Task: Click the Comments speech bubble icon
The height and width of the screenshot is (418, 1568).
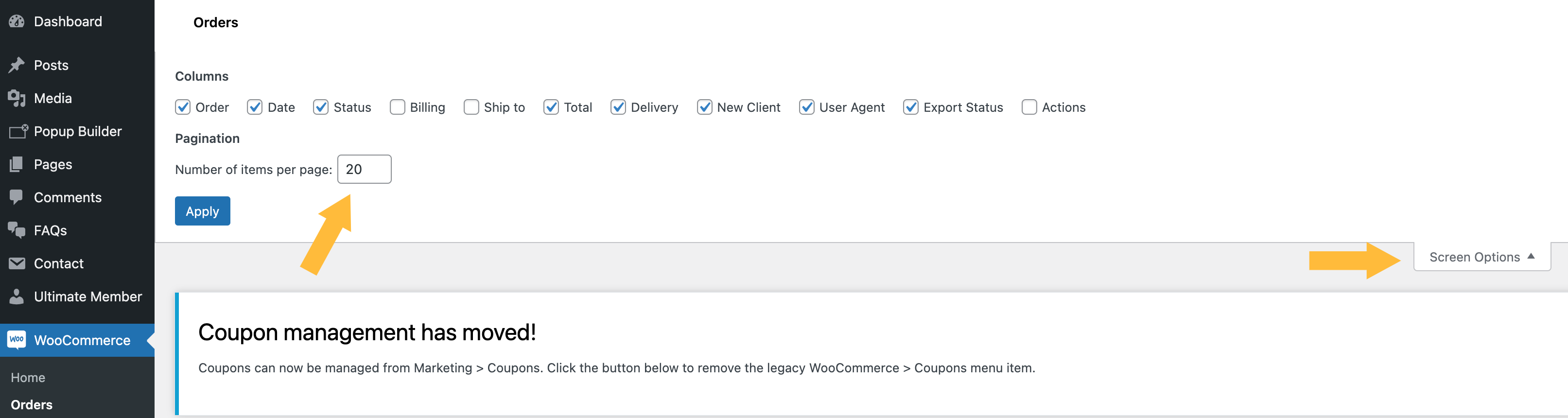Action: [17, 197]
